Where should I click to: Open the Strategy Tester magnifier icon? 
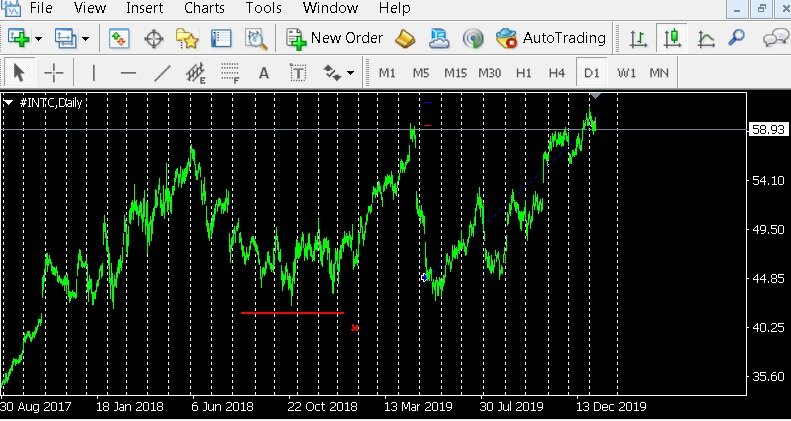pos(256,38)
